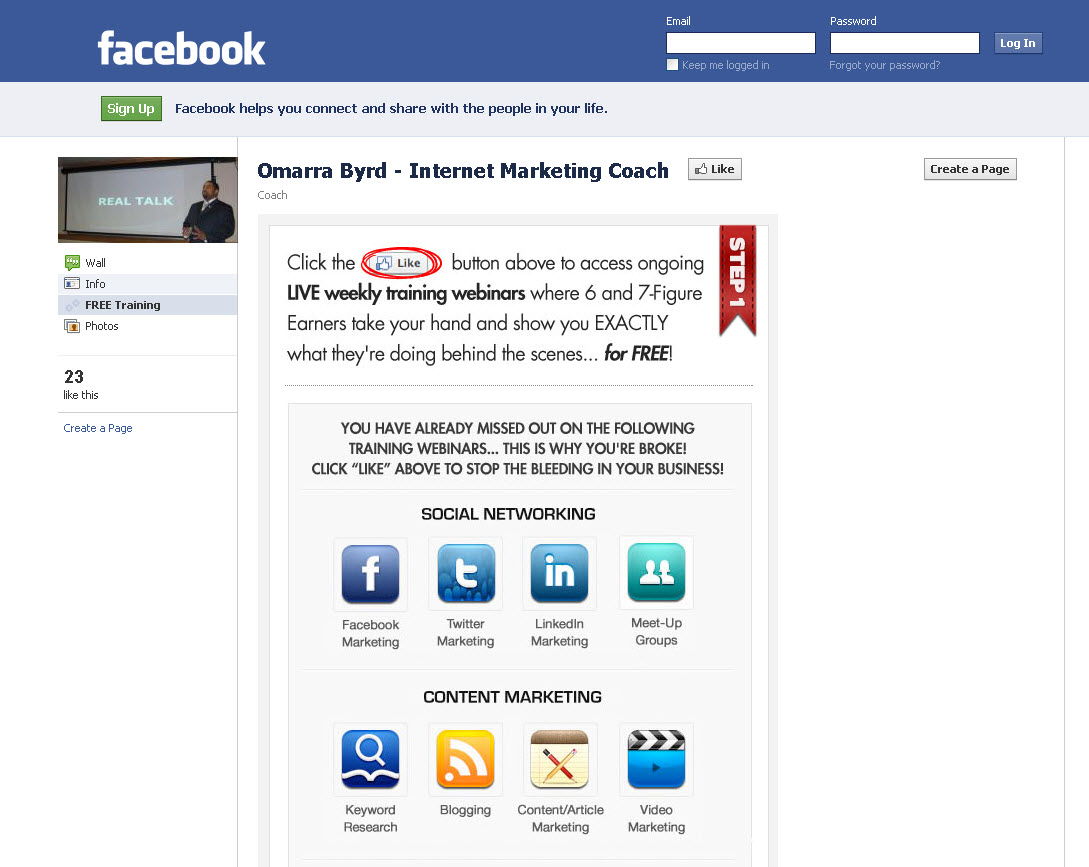
Task: Click the Keyword Research magnifier icon
Action: (370, 759)
